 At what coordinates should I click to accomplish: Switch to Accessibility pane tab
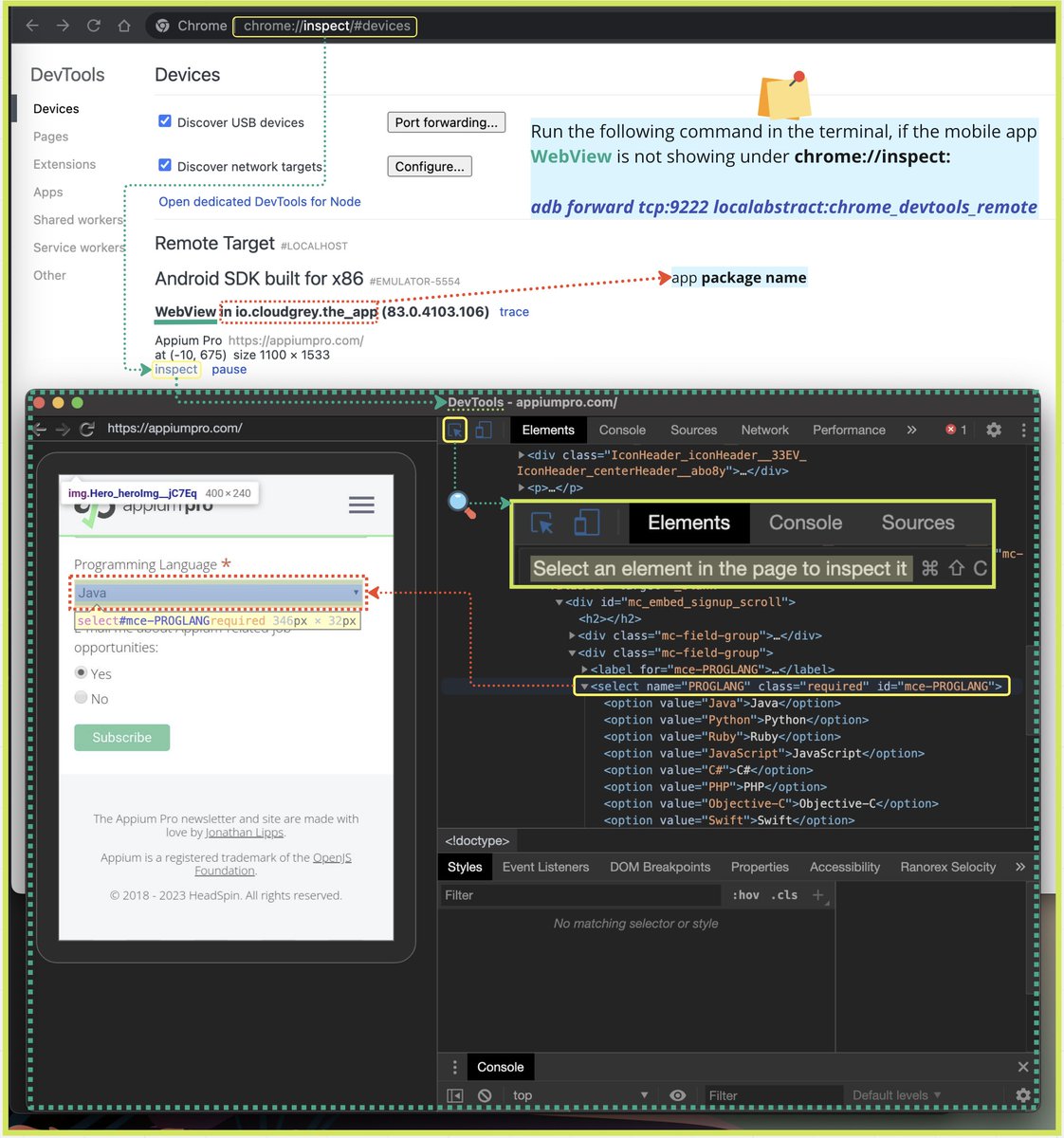coord(845,867)
